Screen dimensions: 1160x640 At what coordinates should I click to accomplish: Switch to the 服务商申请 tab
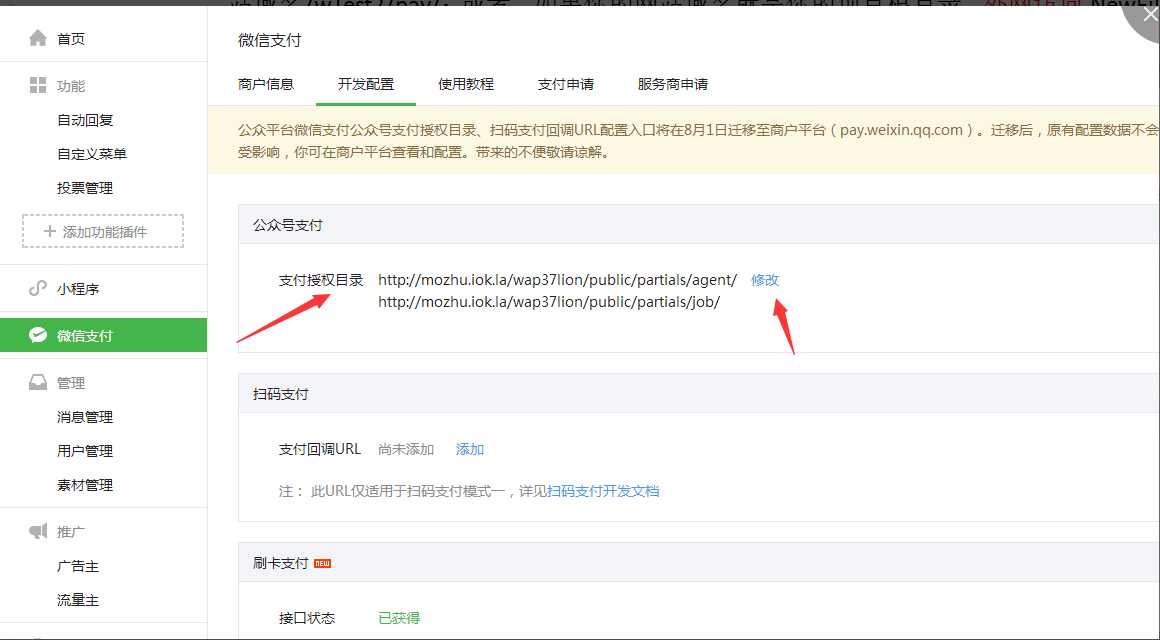point(672,84)
